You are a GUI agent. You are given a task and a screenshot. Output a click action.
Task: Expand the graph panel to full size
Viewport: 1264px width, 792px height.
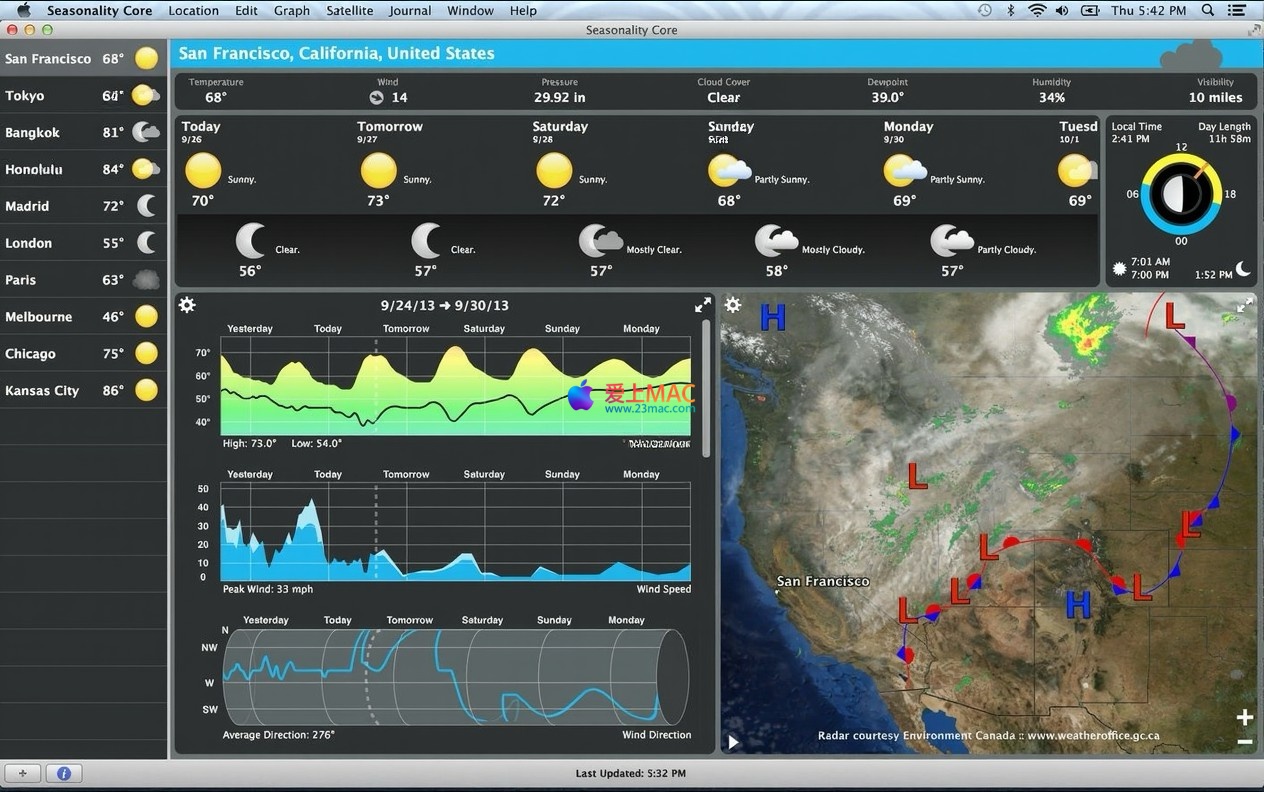click(x=703, y=305)
